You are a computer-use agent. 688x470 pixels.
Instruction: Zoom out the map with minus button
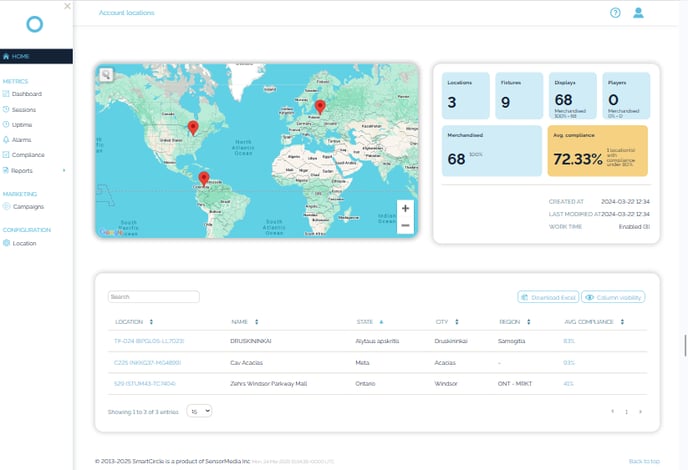pyautogui.click(x=405, y=226)
